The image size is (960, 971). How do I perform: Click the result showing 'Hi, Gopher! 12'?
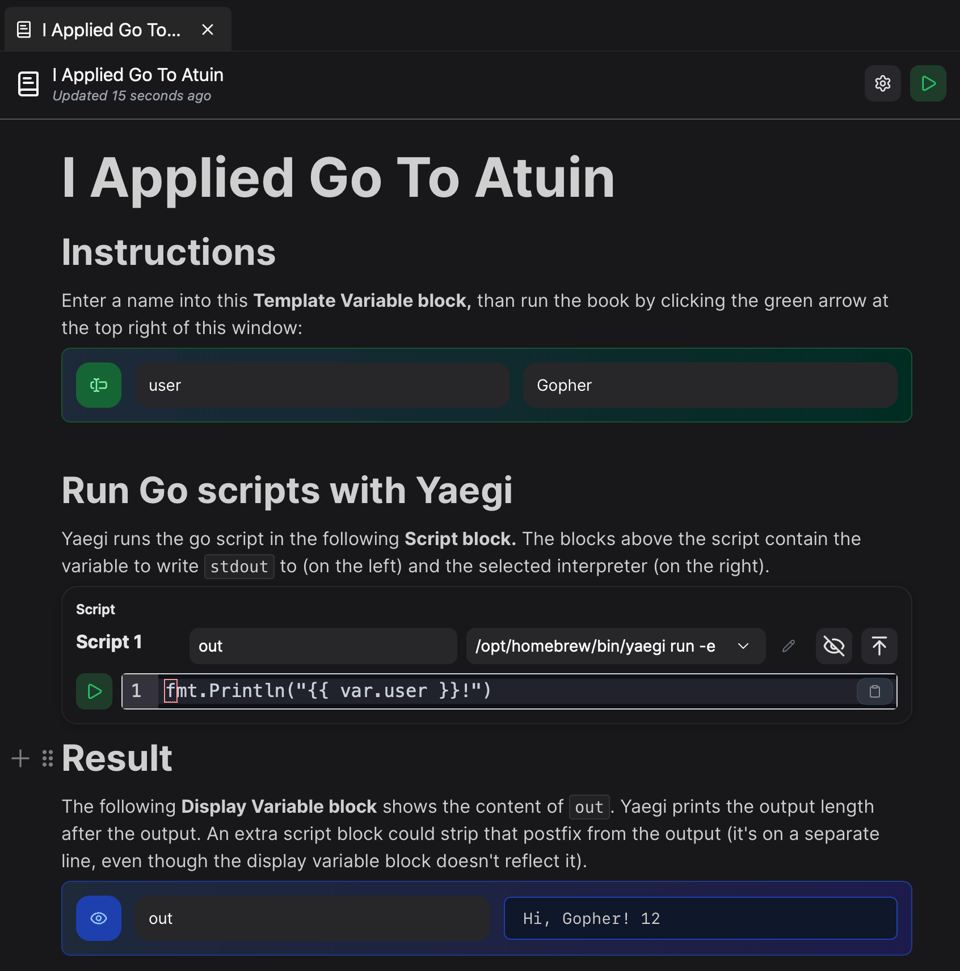point(700,918)
